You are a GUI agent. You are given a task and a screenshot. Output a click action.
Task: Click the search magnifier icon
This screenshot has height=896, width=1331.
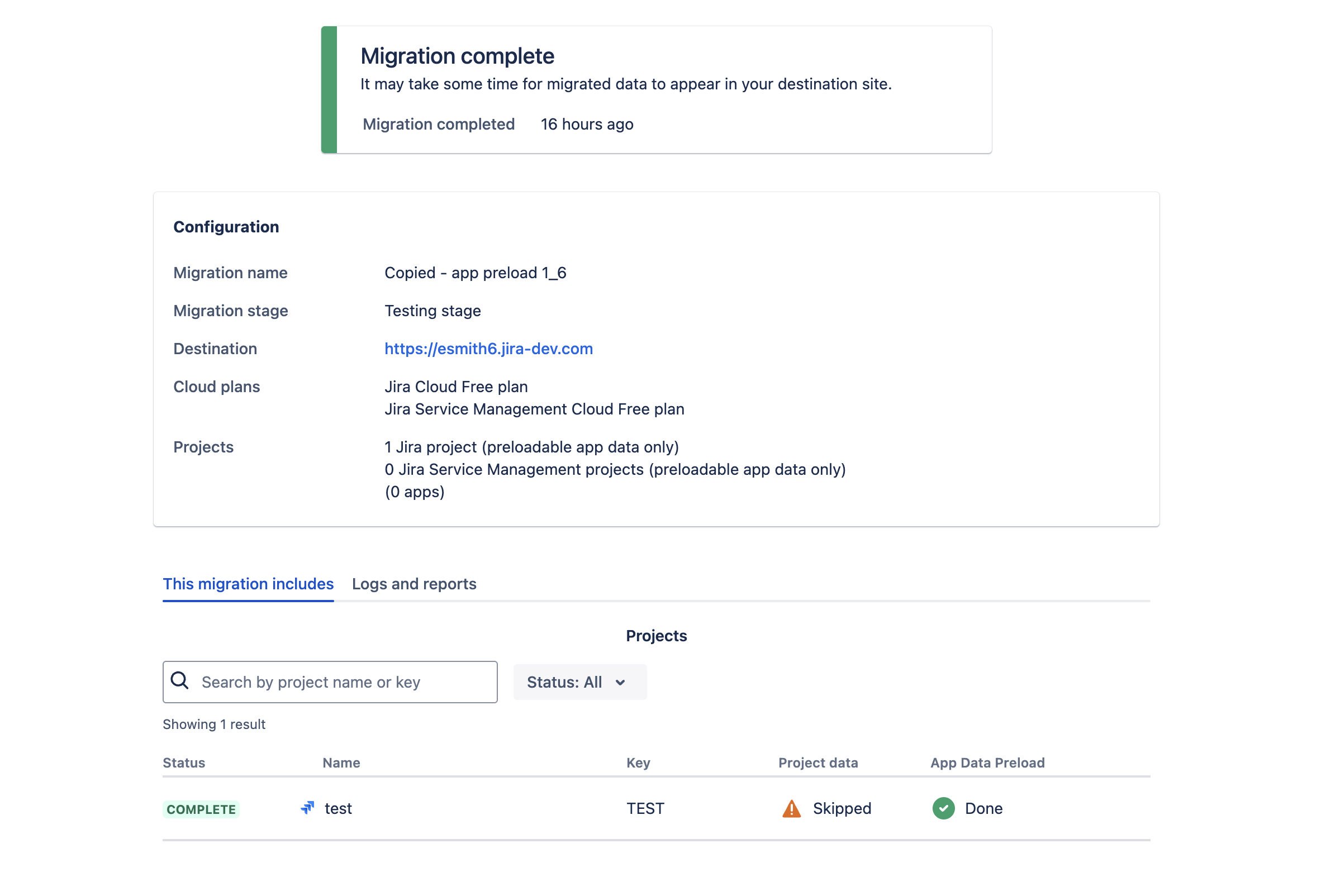(179, 681)
